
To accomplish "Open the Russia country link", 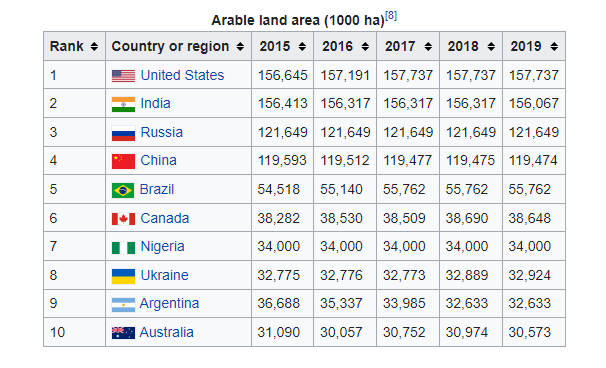I will click(x=162, y=132).
